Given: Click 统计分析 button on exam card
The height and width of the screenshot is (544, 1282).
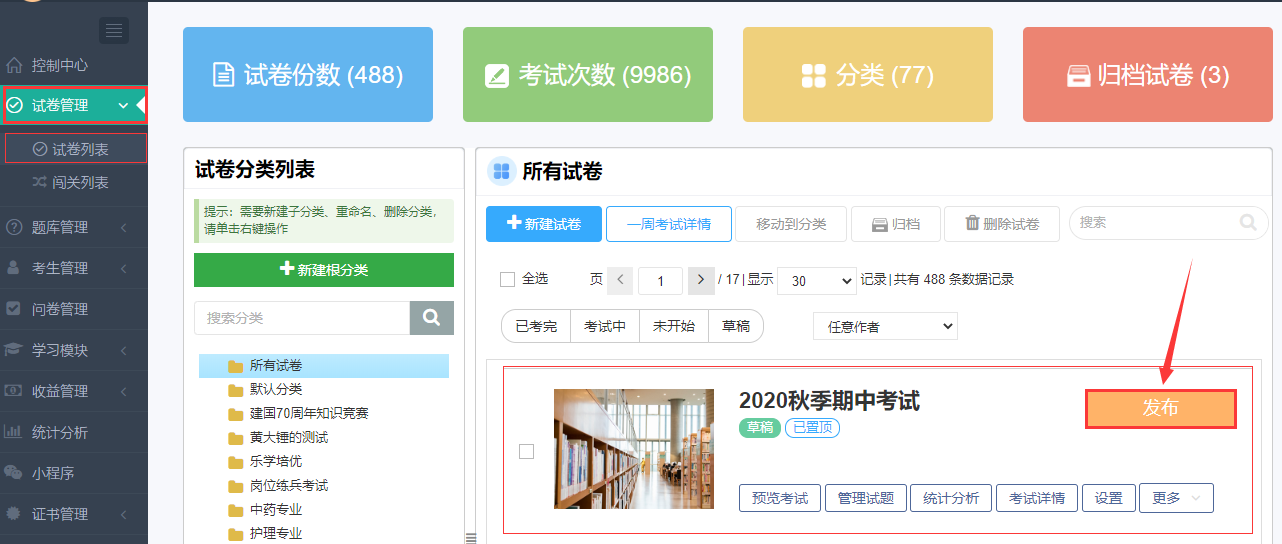Looking at the screenshot, I should tap(951, 498).
